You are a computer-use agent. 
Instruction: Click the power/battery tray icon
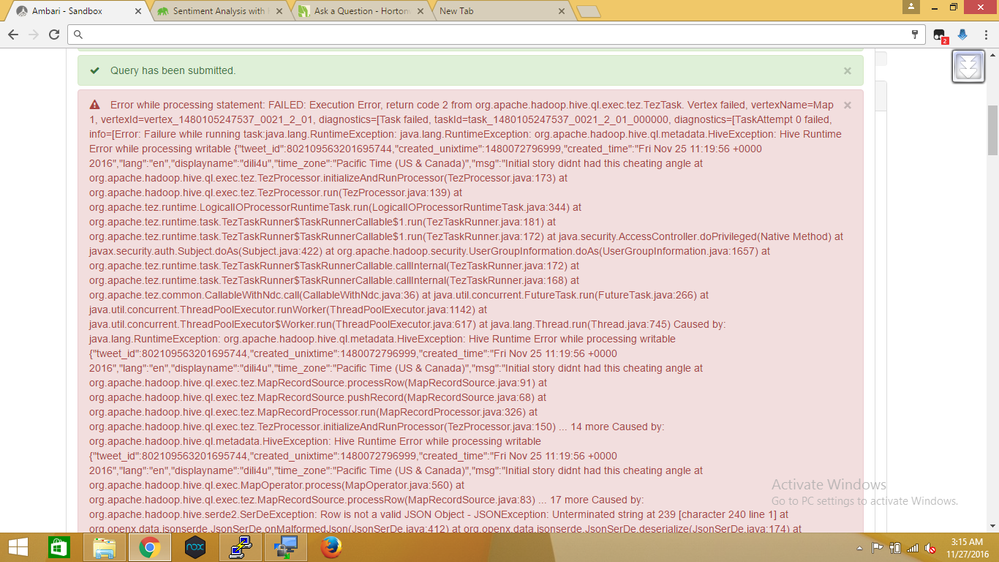(895, 548)
